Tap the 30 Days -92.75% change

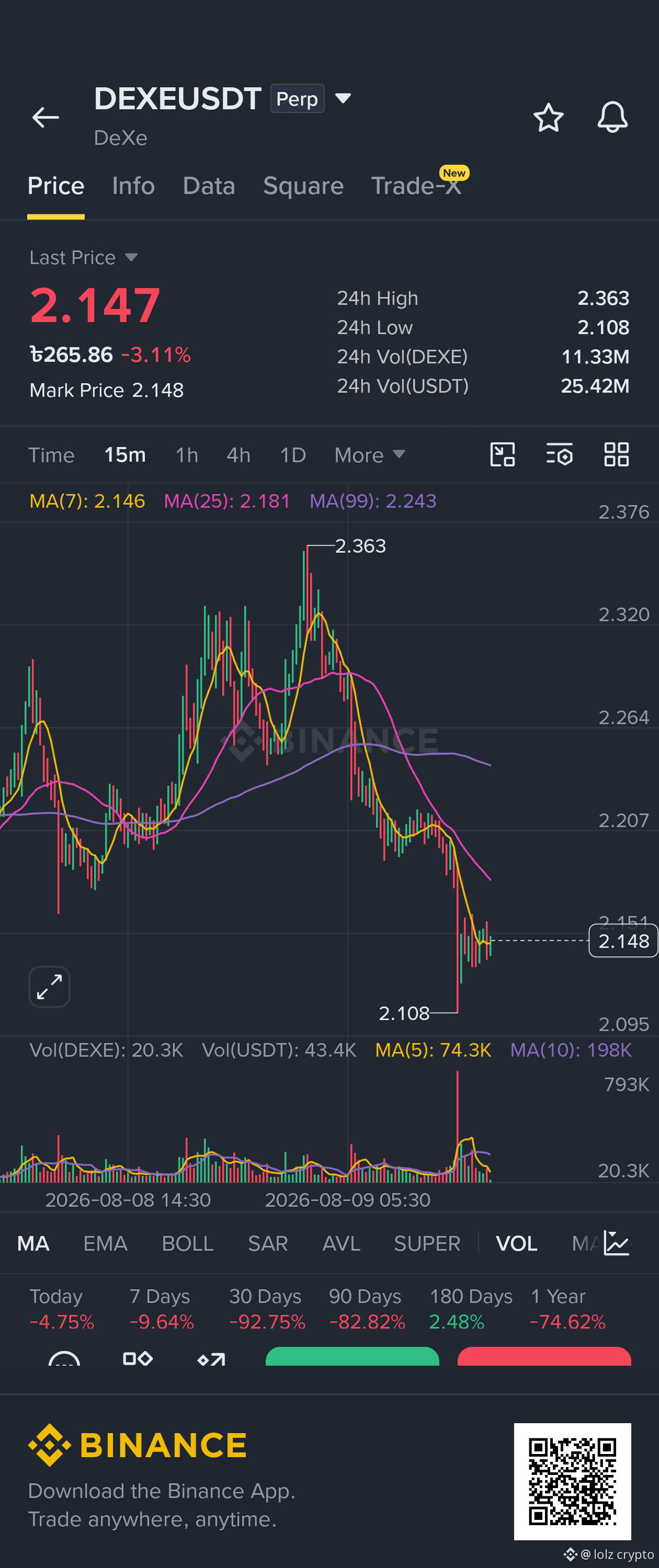tap(267, 1309)
